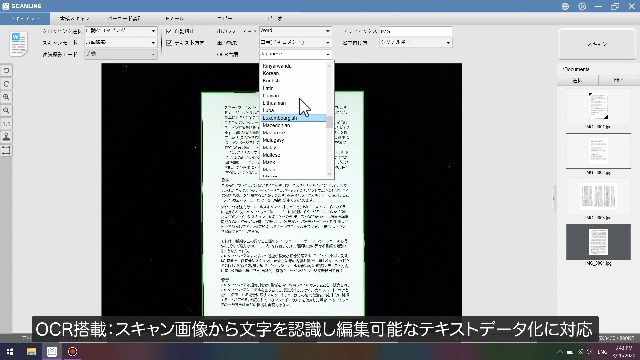Switch to the third tab in tab bar
Image resolution: width=640 pixels, height=360 pixels.
click(x=124, y=19)
